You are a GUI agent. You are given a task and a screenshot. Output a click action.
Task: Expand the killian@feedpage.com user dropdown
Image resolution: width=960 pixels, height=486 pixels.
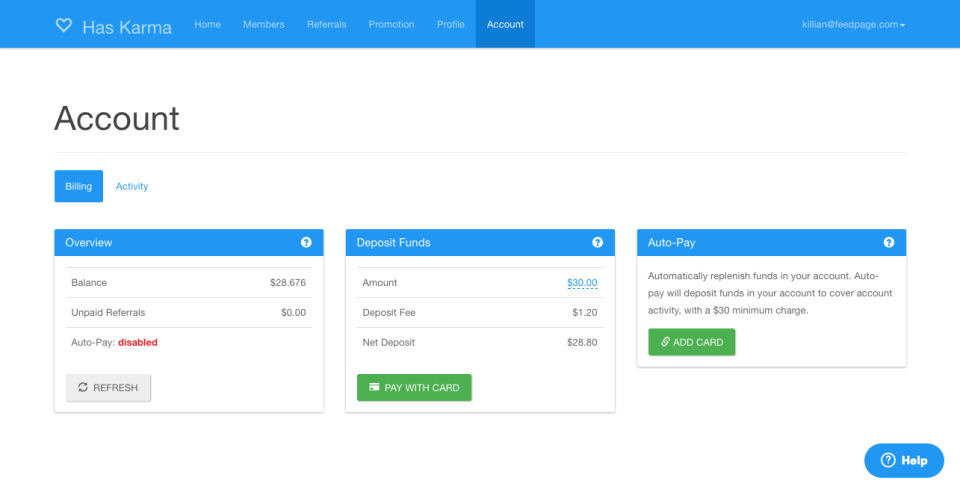click(x=853, y=24)
